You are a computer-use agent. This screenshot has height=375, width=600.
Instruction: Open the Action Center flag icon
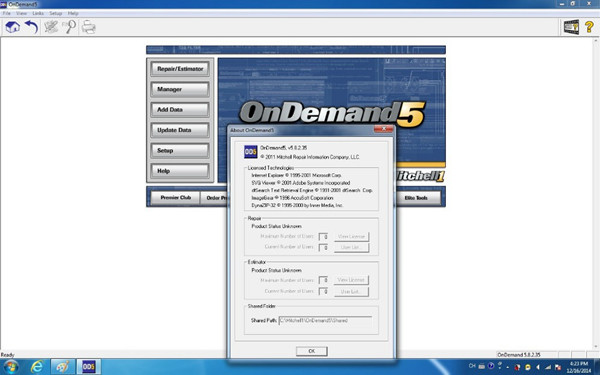click(558, 367)
